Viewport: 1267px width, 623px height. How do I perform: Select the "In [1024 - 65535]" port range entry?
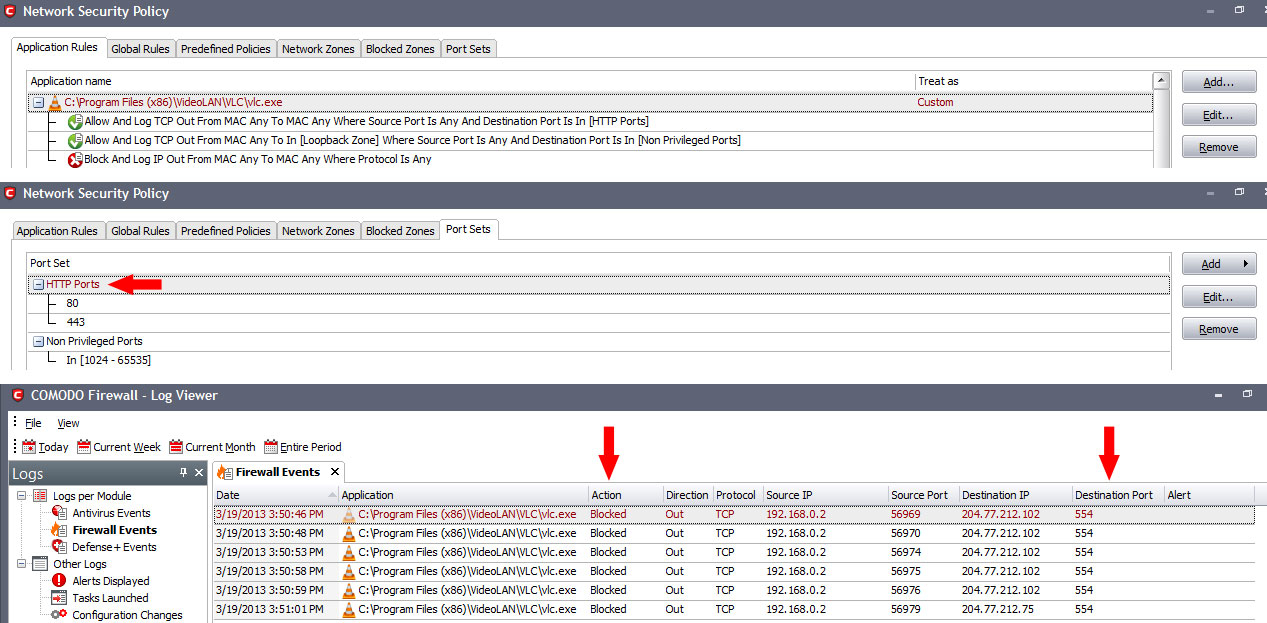click(108, 360)
